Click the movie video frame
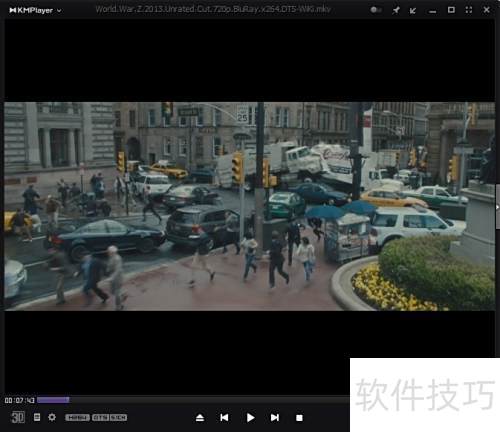 pos(249,206)
